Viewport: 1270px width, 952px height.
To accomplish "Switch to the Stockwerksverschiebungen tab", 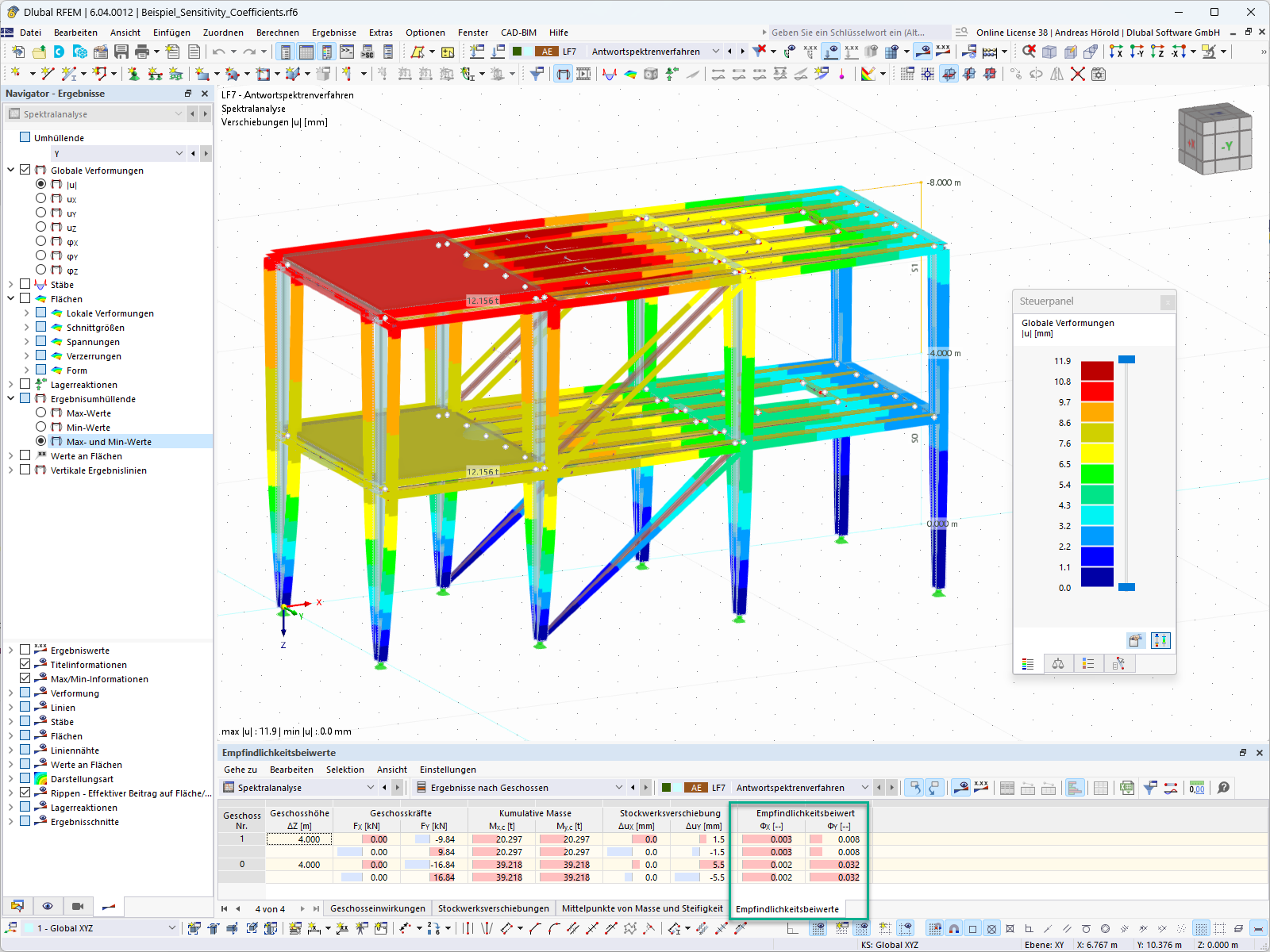I will [x=494, y=908].
